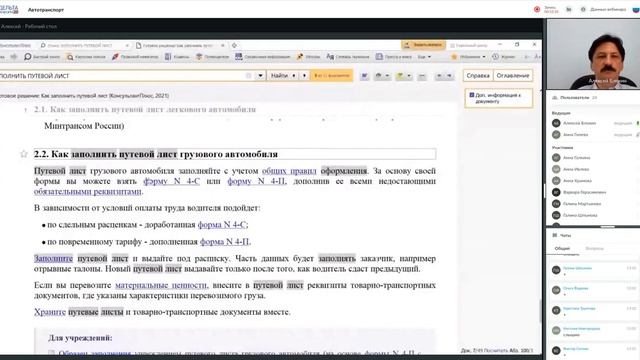Image resolution: width=640 pixels, height=360 pixels.
Task: Launch Правовой навигатор
Action: [135, 57]
